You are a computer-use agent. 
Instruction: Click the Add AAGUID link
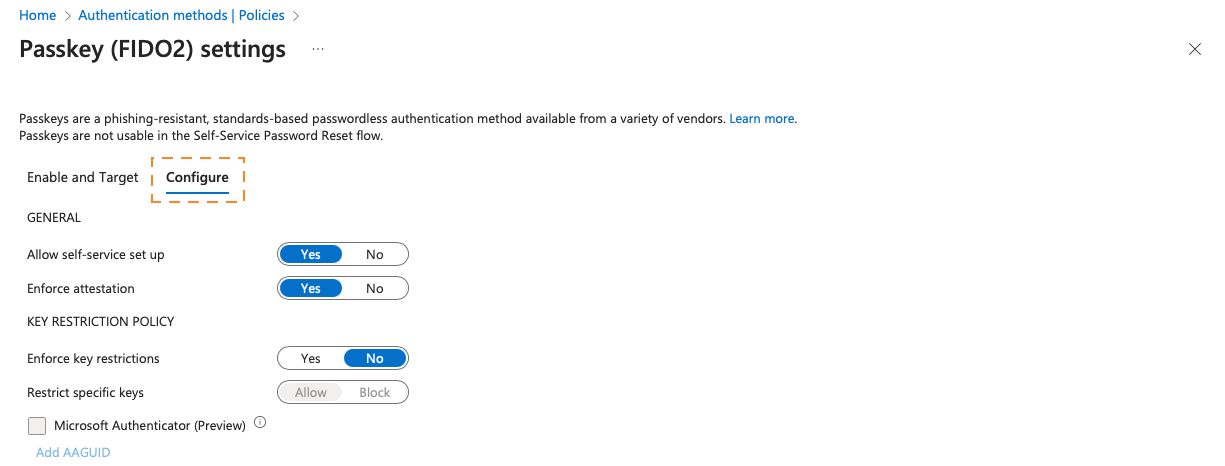point(73,452)
